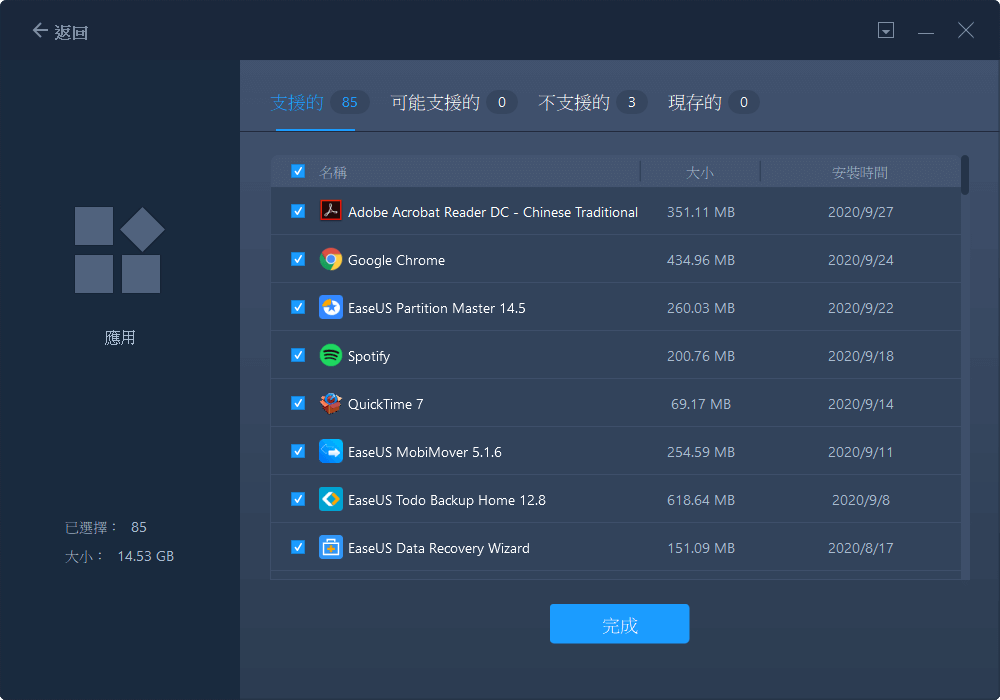The image size is (1000, 700).
Task: Uncheck EaseUS Data Recovery Wizard checkbox
Action: (298, 547)
